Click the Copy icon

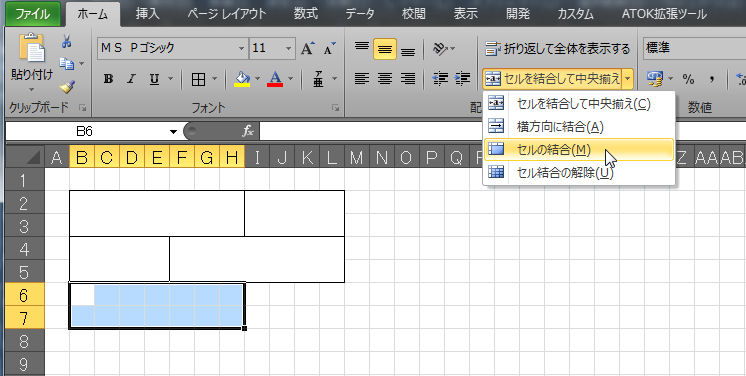67,63
